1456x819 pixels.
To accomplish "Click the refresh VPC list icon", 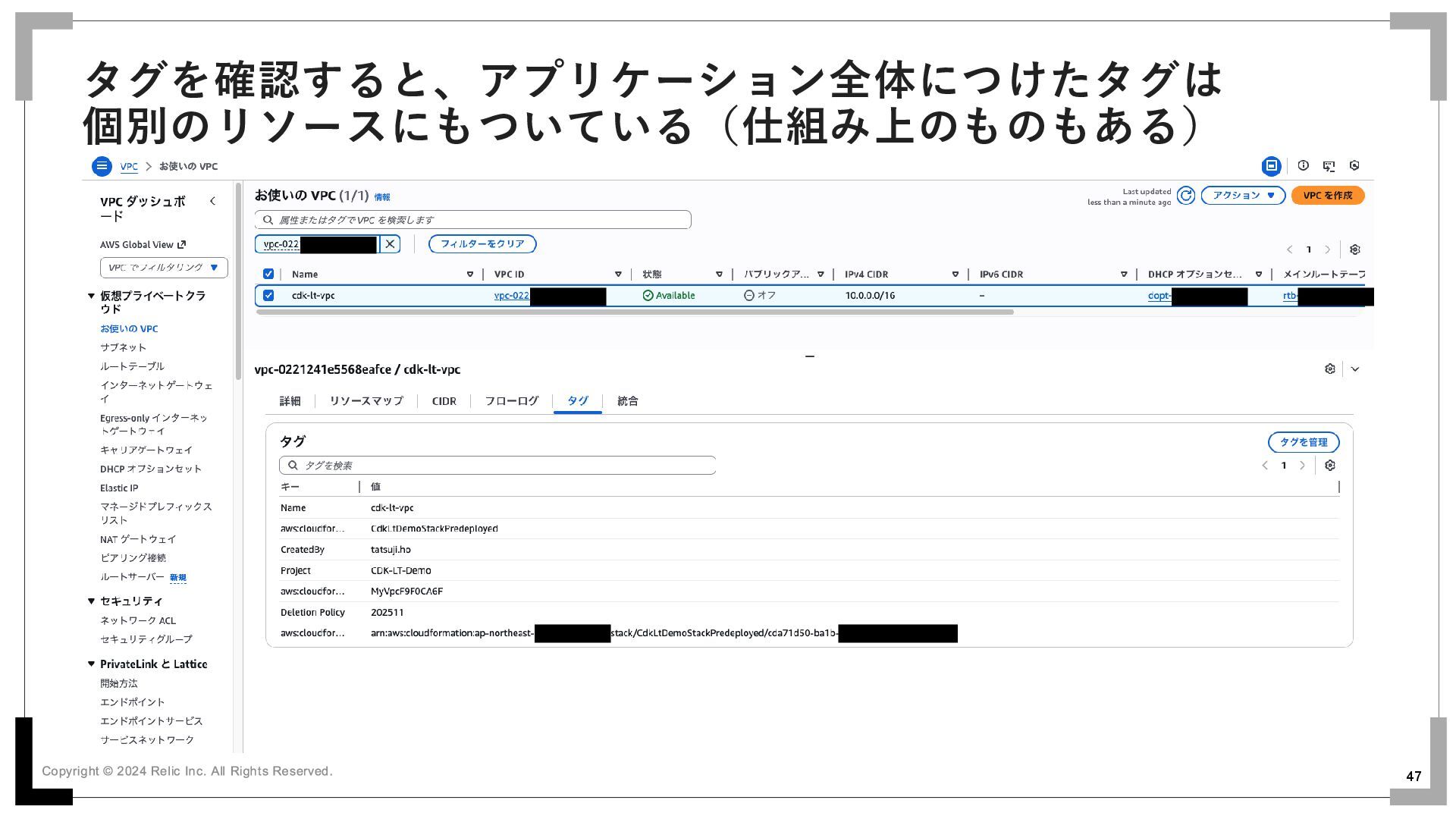I will coord(1186,196).
